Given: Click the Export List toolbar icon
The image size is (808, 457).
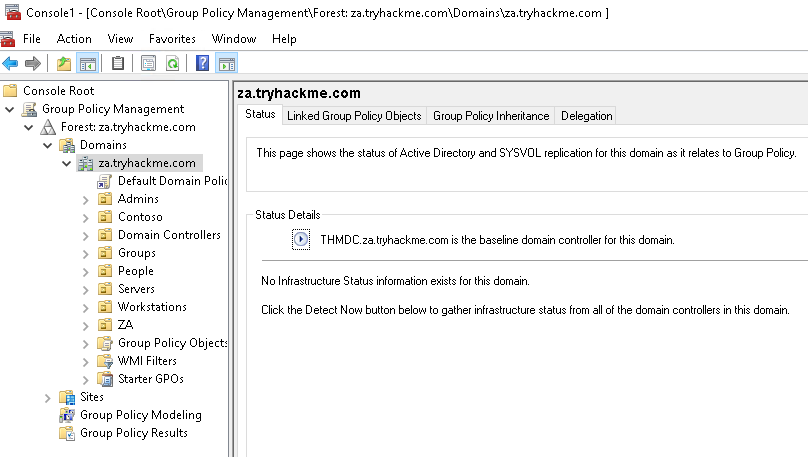Looking at the screenshot, I should click(x=148, y=64).
